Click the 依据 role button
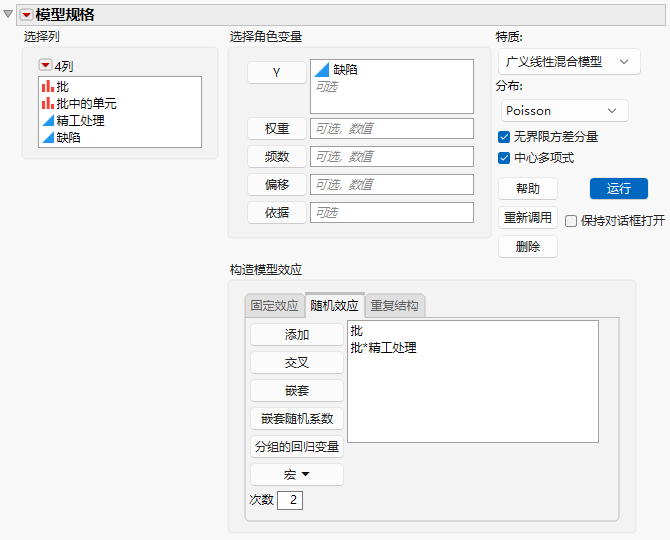This screenshot has height=540, width=670. (x=277, y=212)
